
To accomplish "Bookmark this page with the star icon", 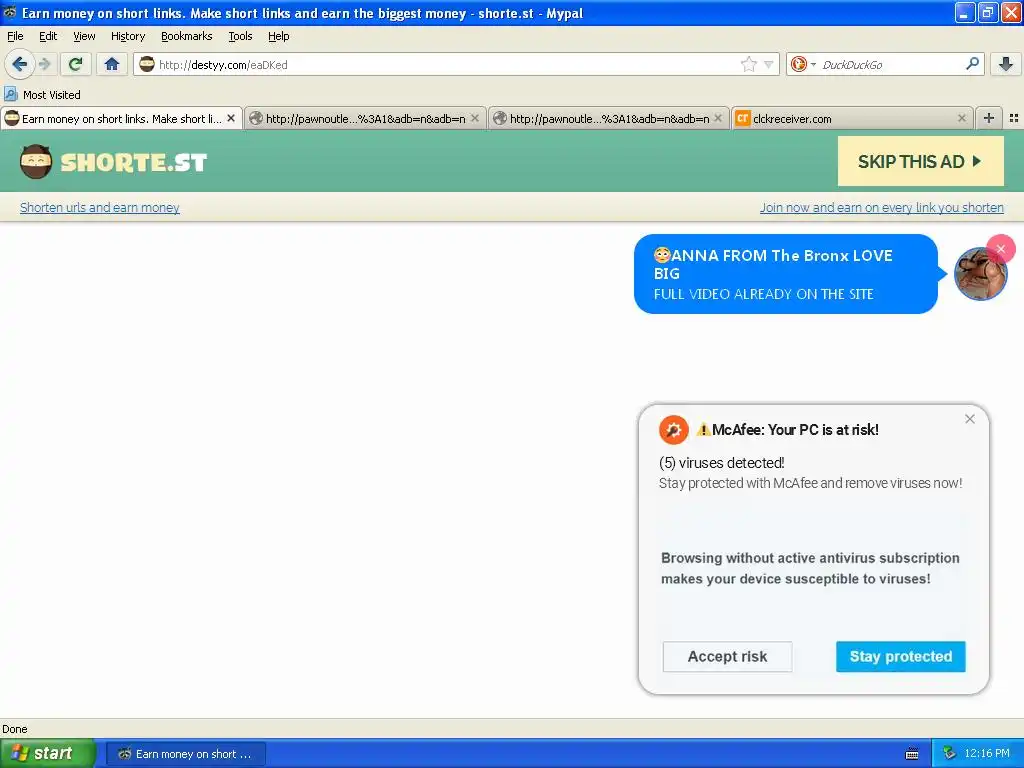I will [x=748, y=64].
